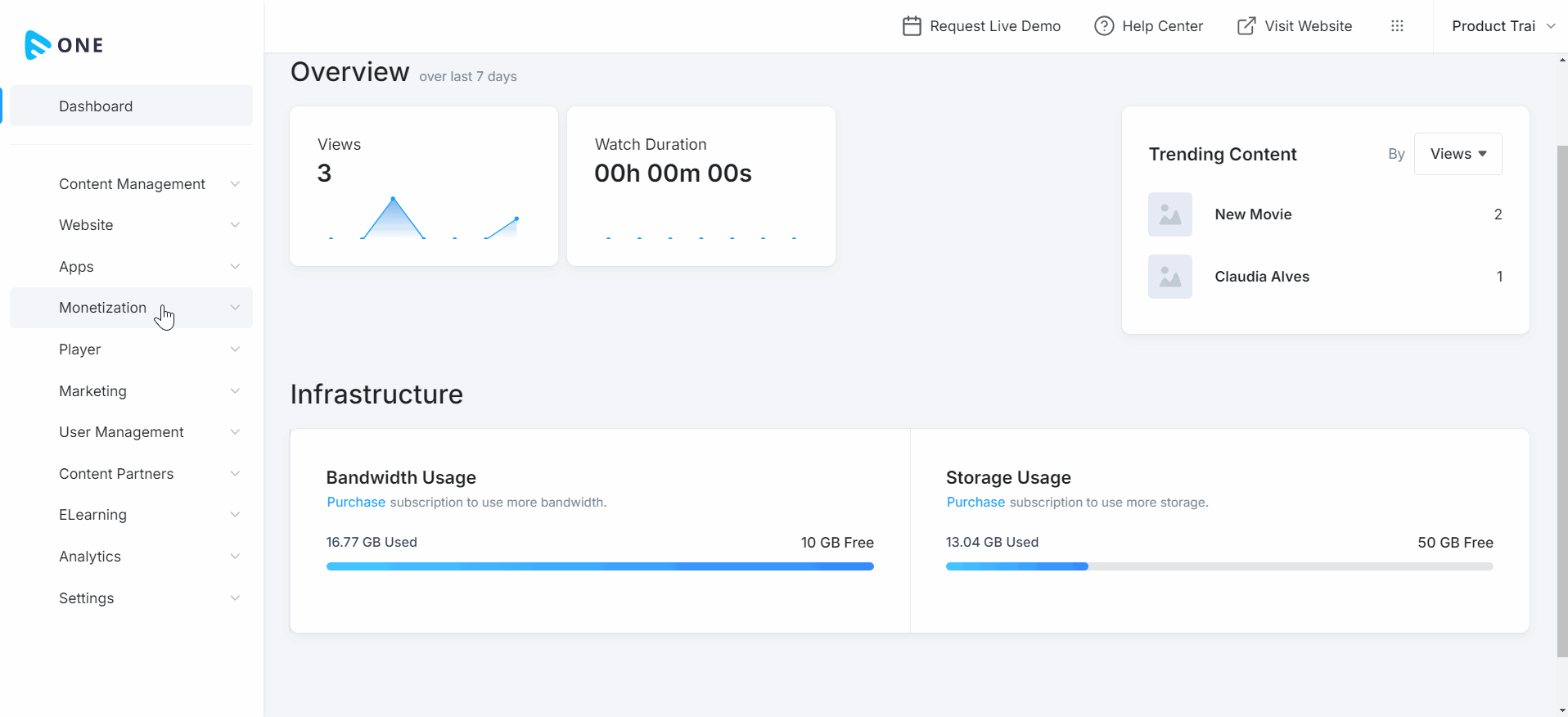1568x717 pixels.
Task: Open the Monetization menu item
Action: tap(103, 308)
